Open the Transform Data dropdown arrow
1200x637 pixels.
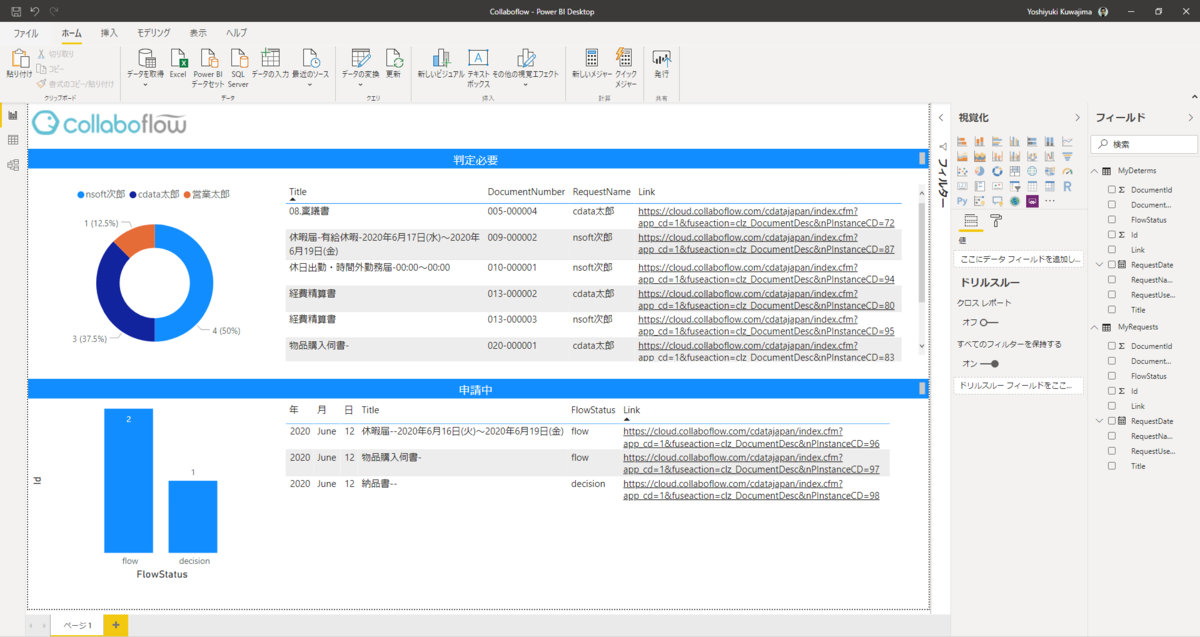pos(361,85)
